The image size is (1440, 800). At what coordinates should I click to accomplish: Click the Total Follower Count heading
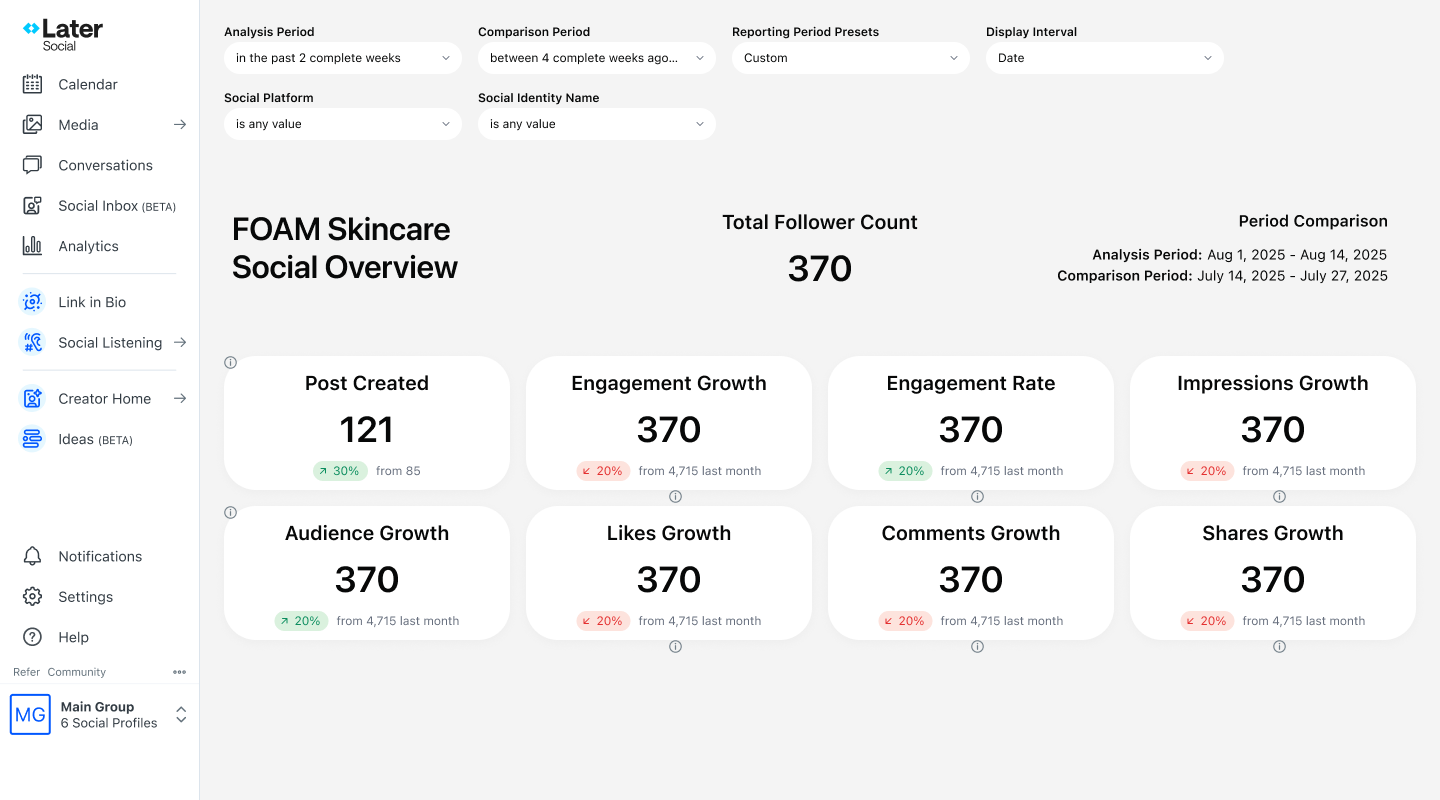[x=820, y=222]
